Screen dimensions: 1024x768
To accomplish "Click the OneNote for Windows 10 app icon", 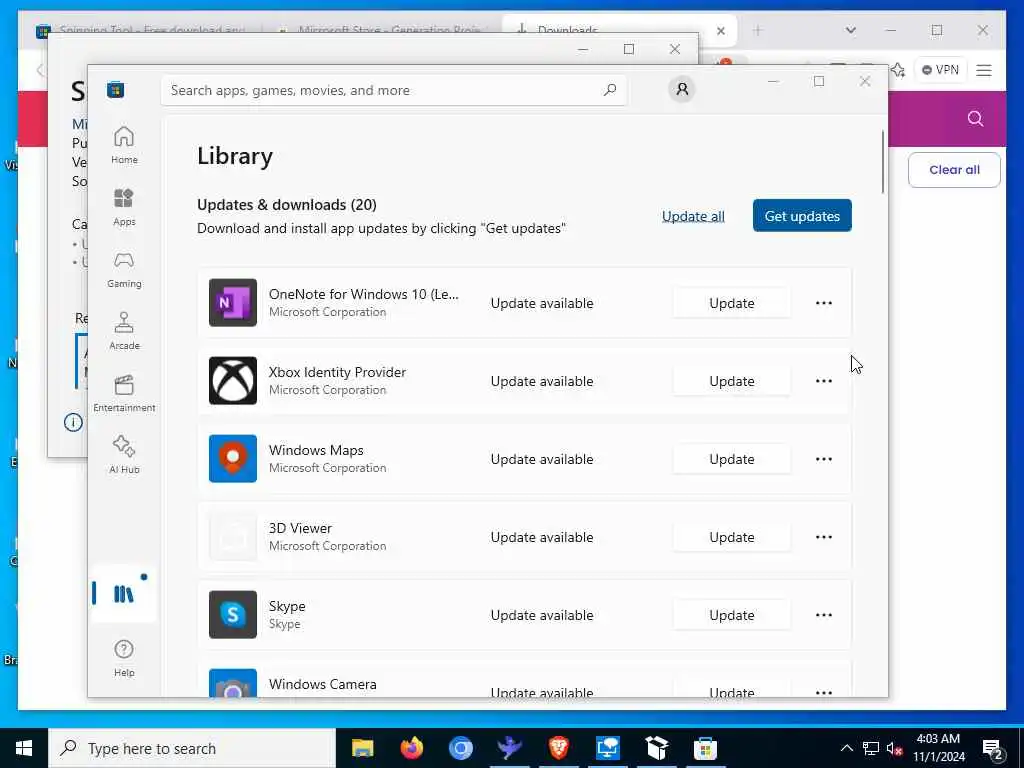I will coord(232,302).
